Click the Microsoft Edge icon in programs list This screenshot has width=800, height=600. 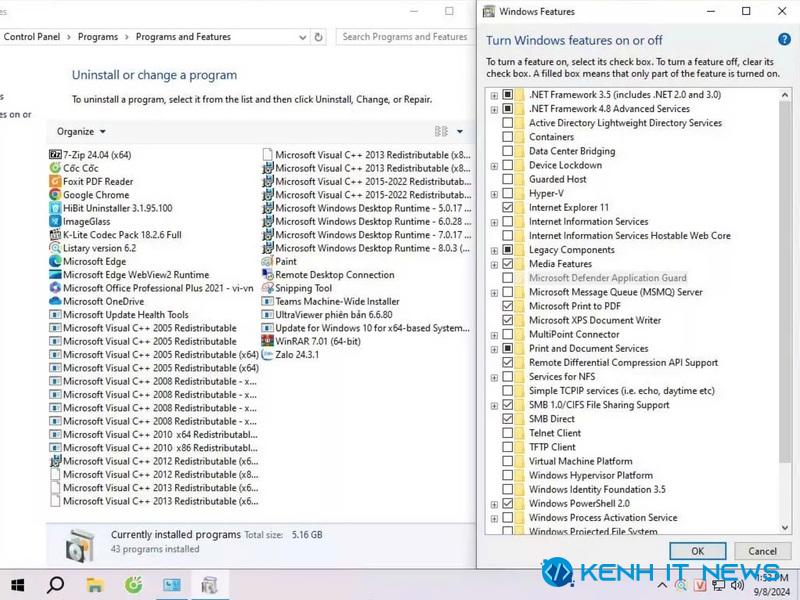coord(55,261)
